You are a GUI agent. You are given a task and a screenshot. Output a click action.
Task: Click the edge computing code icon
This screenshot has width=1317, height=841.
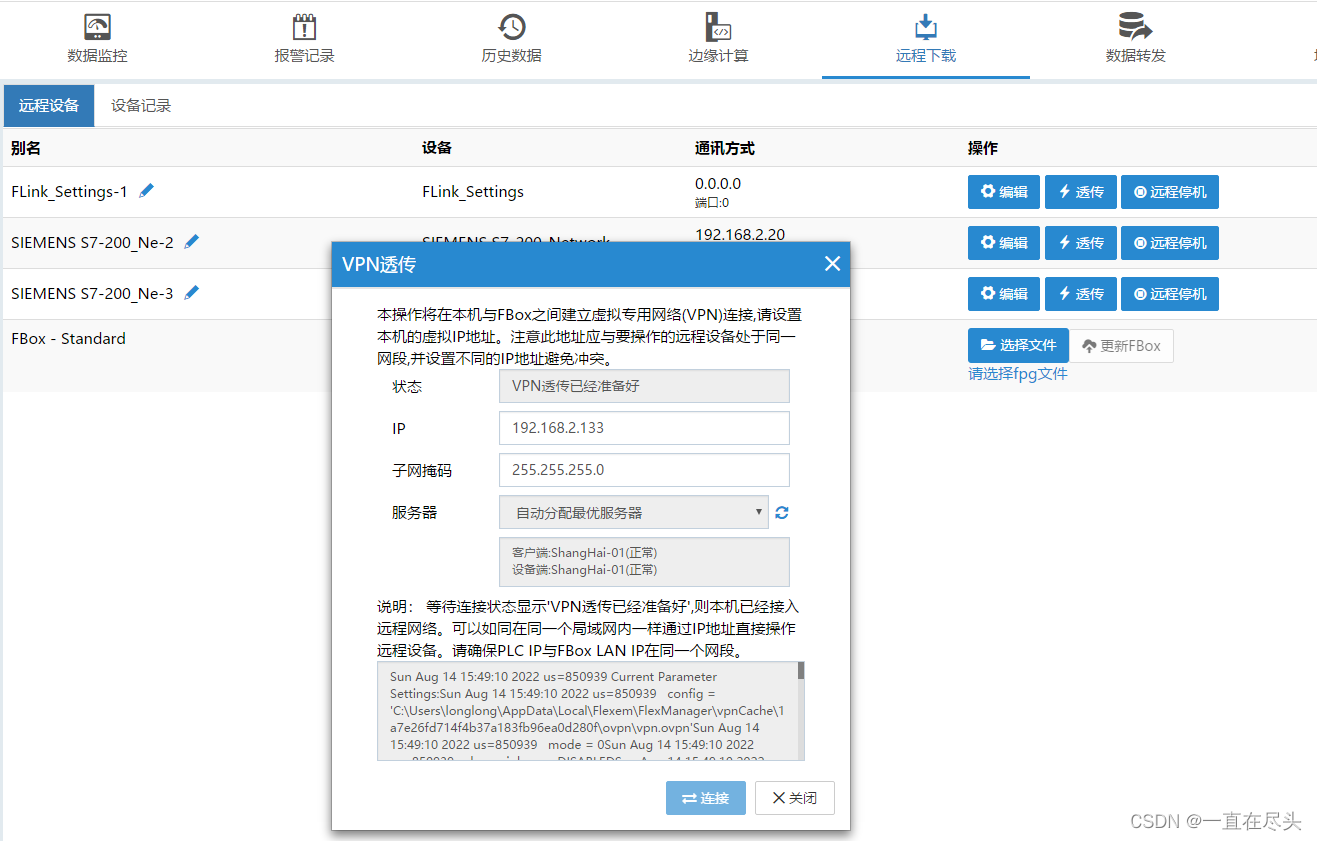click(718, 27)
